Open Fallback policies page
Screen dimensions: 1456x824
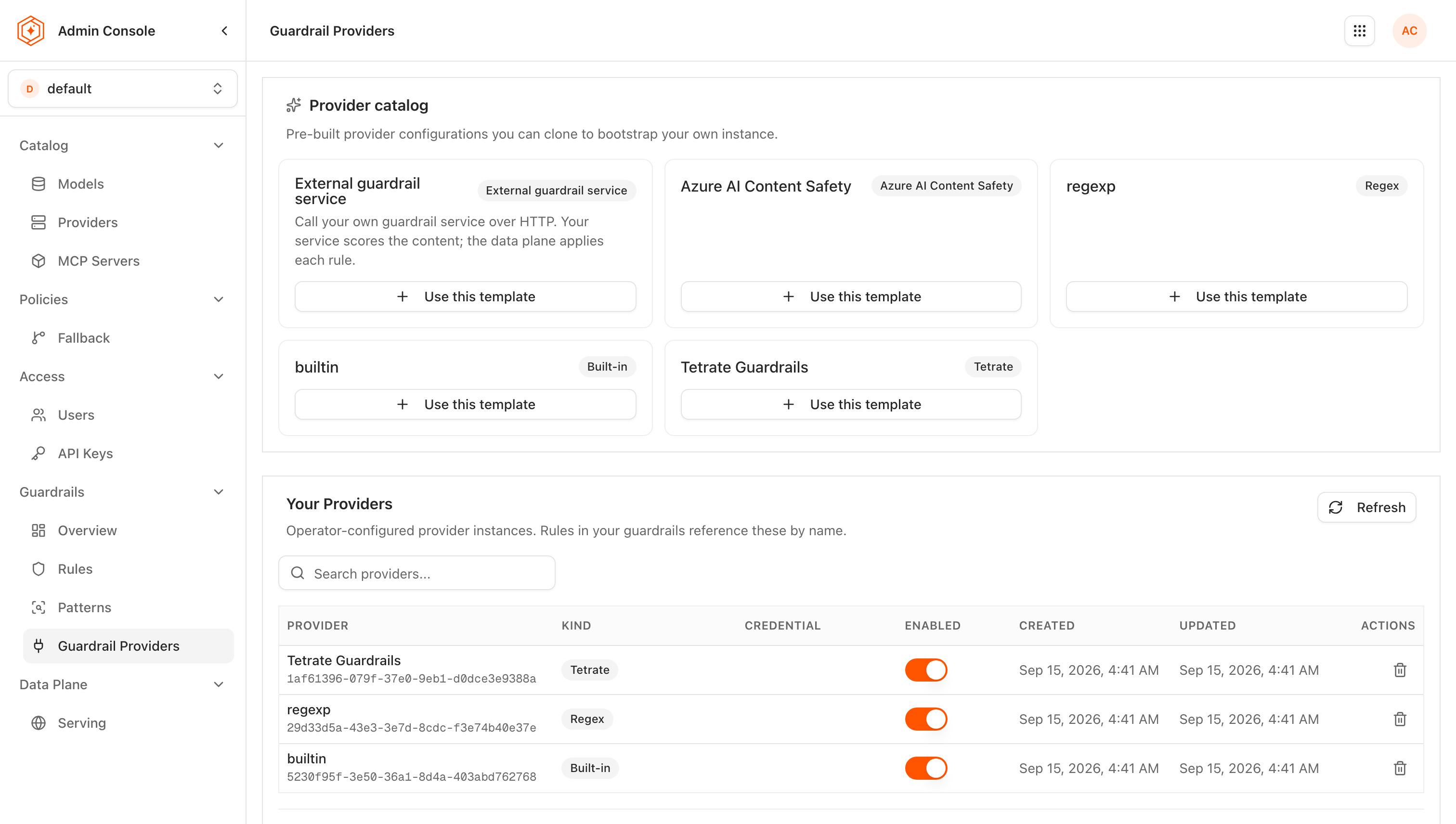pyautogui.click(x=128, y=338)
